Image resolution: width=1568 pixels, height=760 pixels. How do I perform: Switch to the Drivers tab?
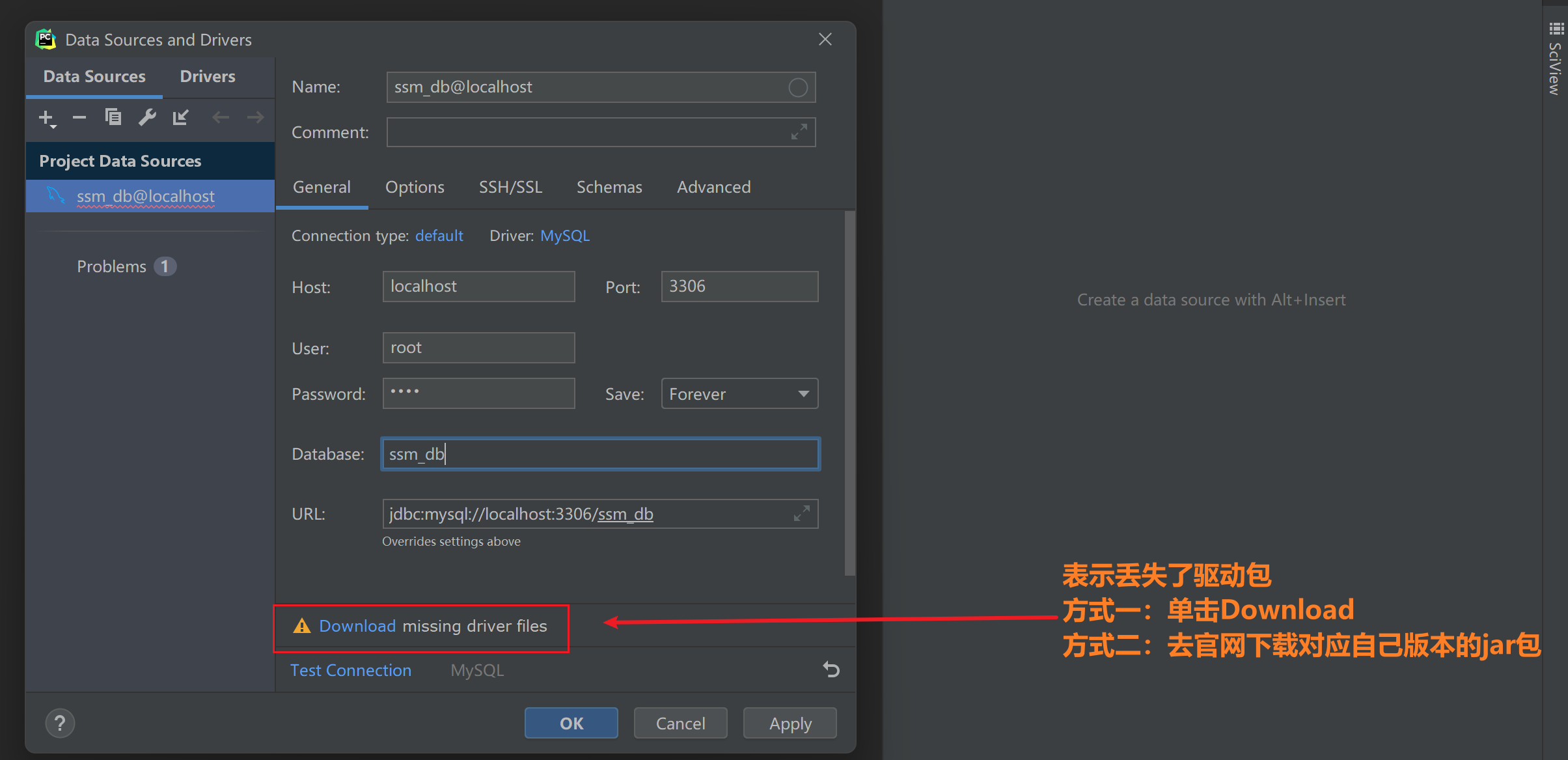click(x=208, y=77)
